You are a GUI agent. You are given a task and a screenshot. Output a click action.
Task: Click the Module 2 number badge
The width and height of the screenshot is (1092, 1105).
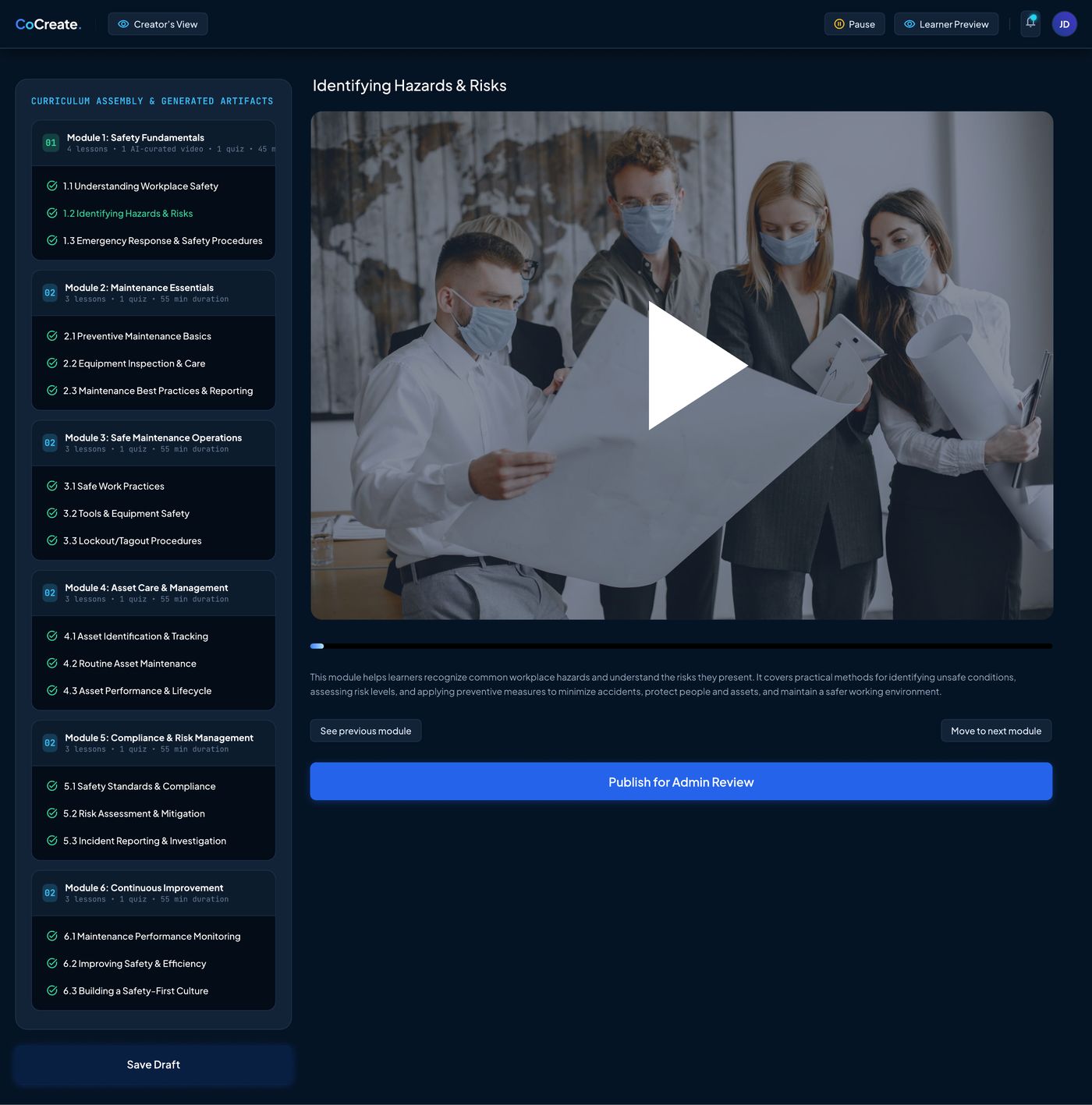click(50, 293)
